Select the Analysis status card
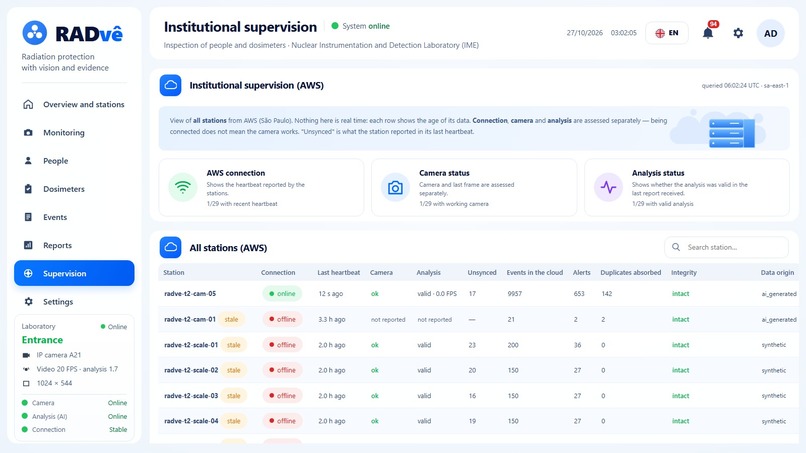Screen dimensions: 806x453 [687, 187]
